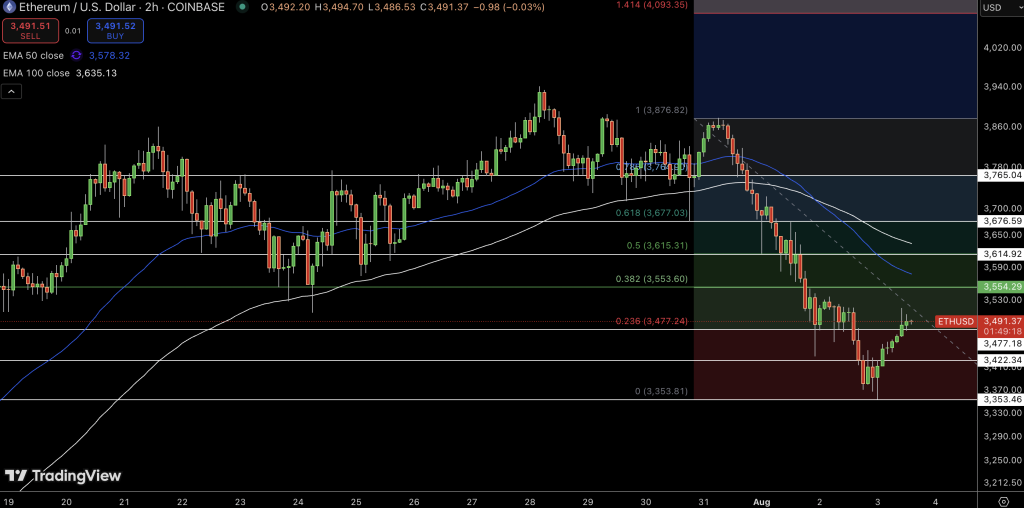
Task: Click the Aug date label on time axis
Action: coord(761,501)
